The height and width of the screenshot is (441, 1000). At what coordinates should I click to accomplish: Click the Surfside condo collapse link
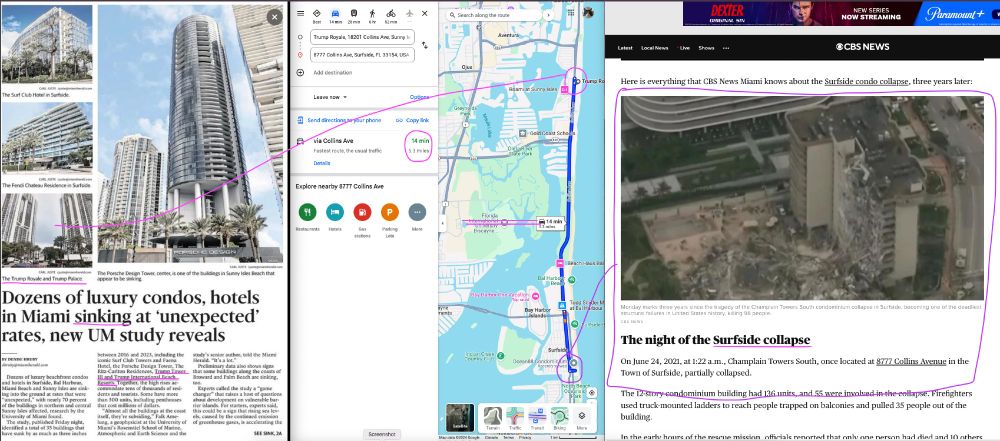tap(867, 81)
